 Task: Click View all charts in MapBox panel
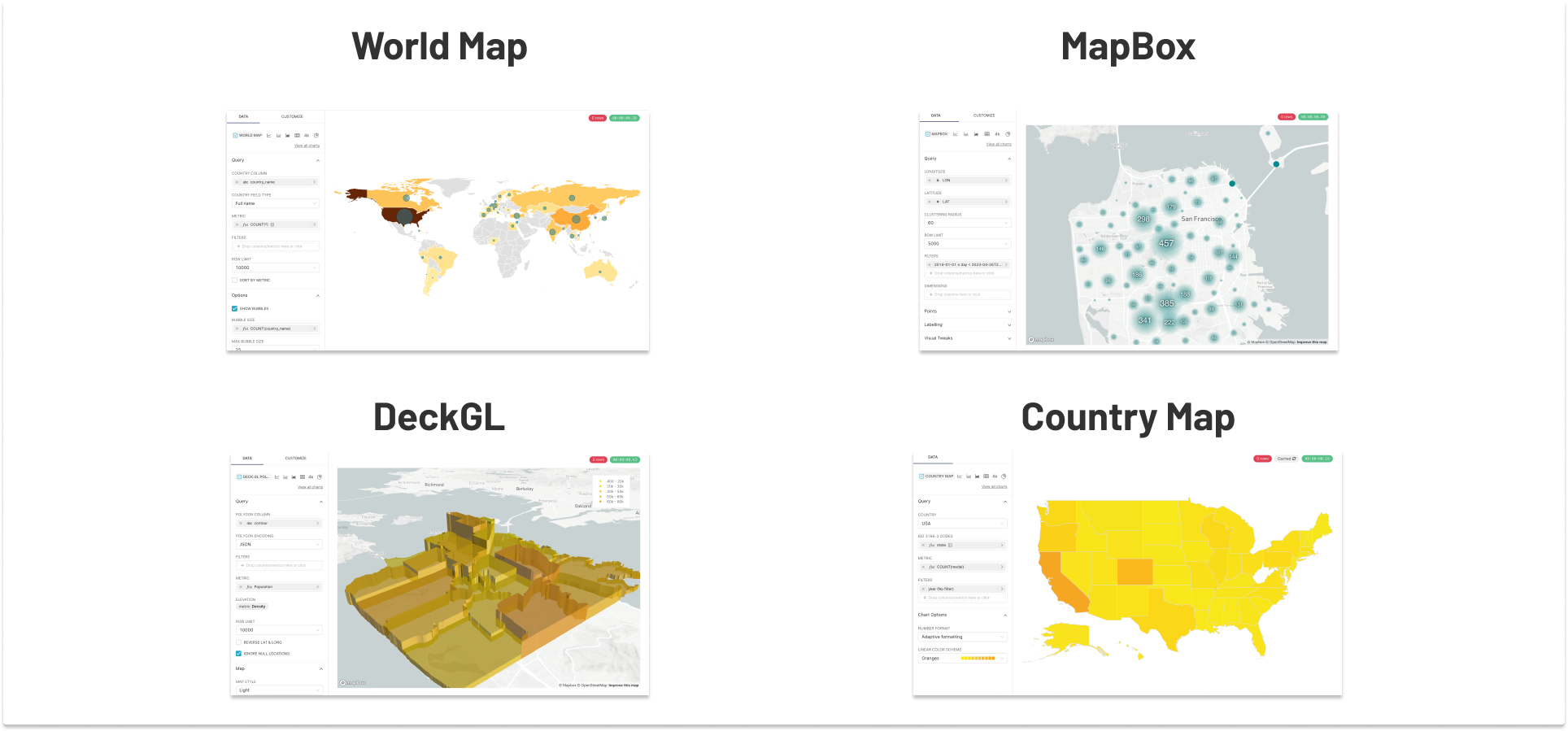pyautogui.click(x=999, y=145)
